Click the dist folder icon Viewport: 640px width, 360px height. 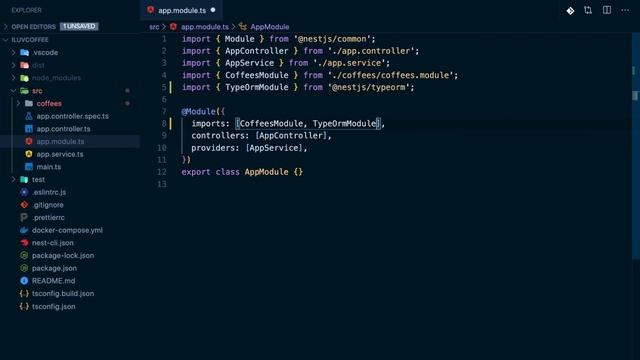(x=24, y=65)
